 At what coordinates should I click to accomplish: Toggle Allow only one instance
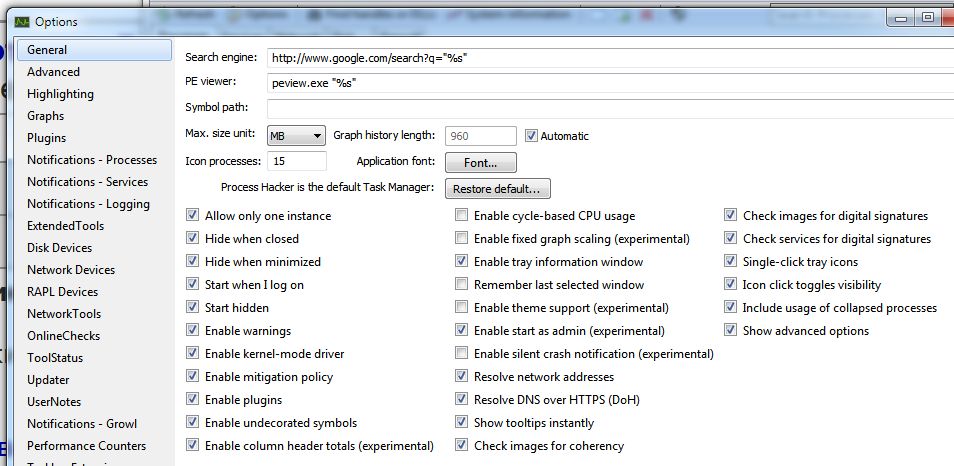193,216
